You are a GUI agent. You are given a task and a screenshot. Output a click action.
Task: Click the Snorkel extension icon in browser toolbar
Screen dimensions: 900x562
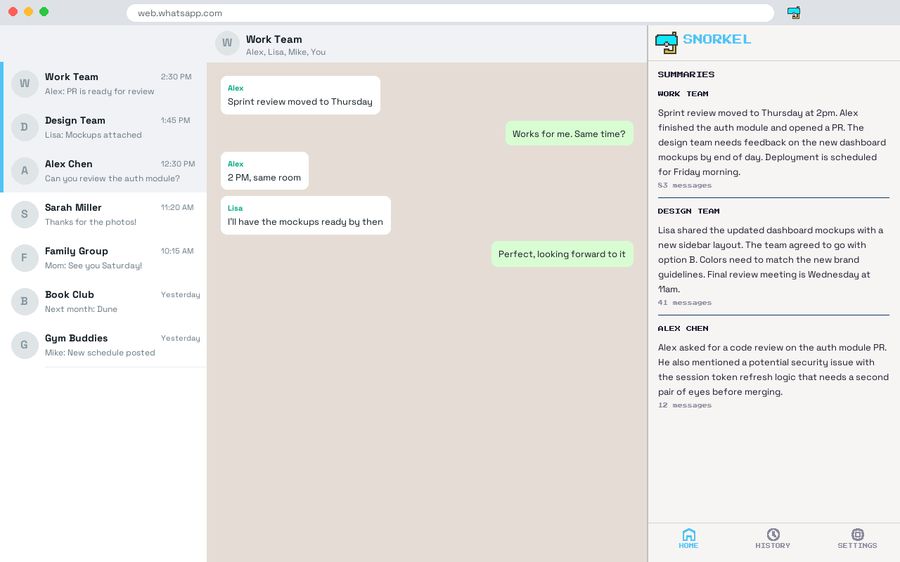794,13
